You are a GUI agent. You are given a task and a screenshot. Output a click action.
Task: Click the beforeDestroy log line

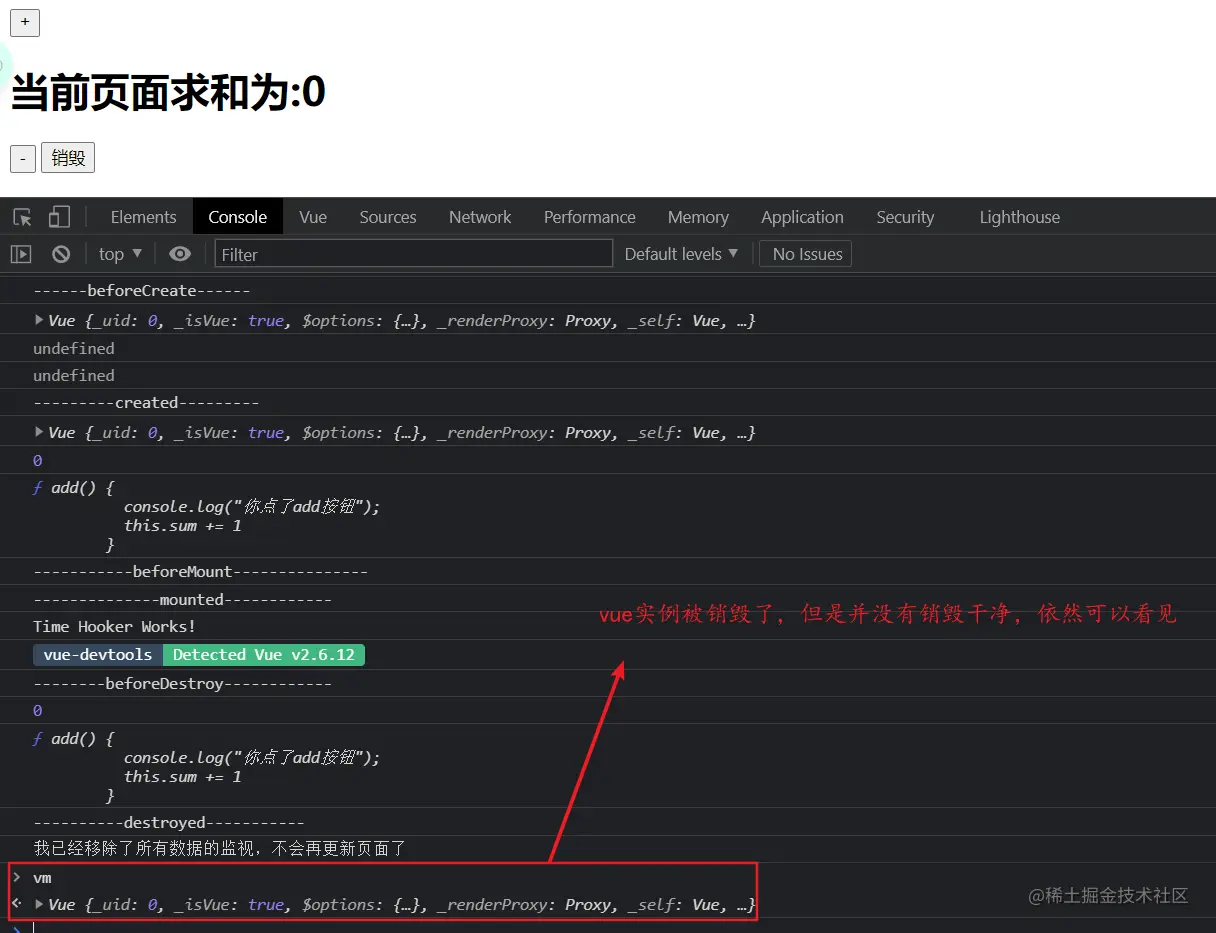[x=182, y=684]
